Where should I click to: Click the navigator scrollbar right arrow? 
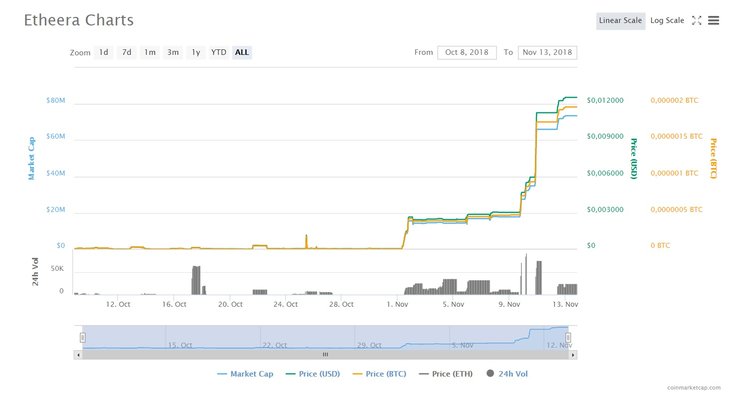(x=569, y=354)
